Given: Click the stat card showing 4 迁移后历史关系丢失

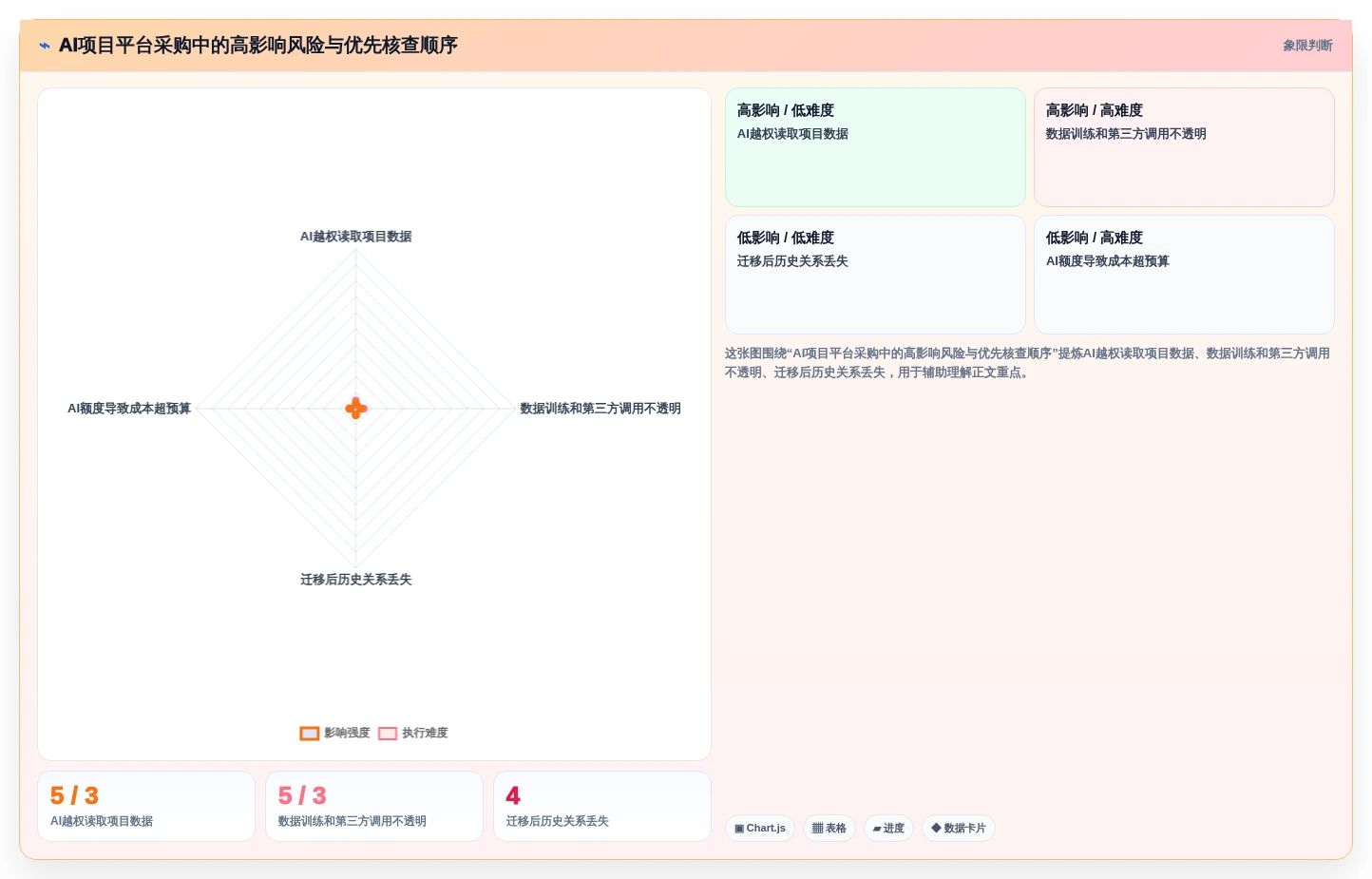Looking at the screenshot, I should point(602,806).
